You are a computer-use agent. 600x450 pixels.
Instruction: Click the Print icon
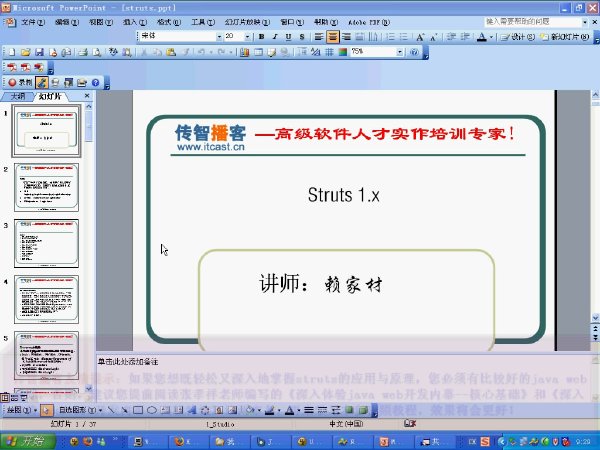pos(83,52)
